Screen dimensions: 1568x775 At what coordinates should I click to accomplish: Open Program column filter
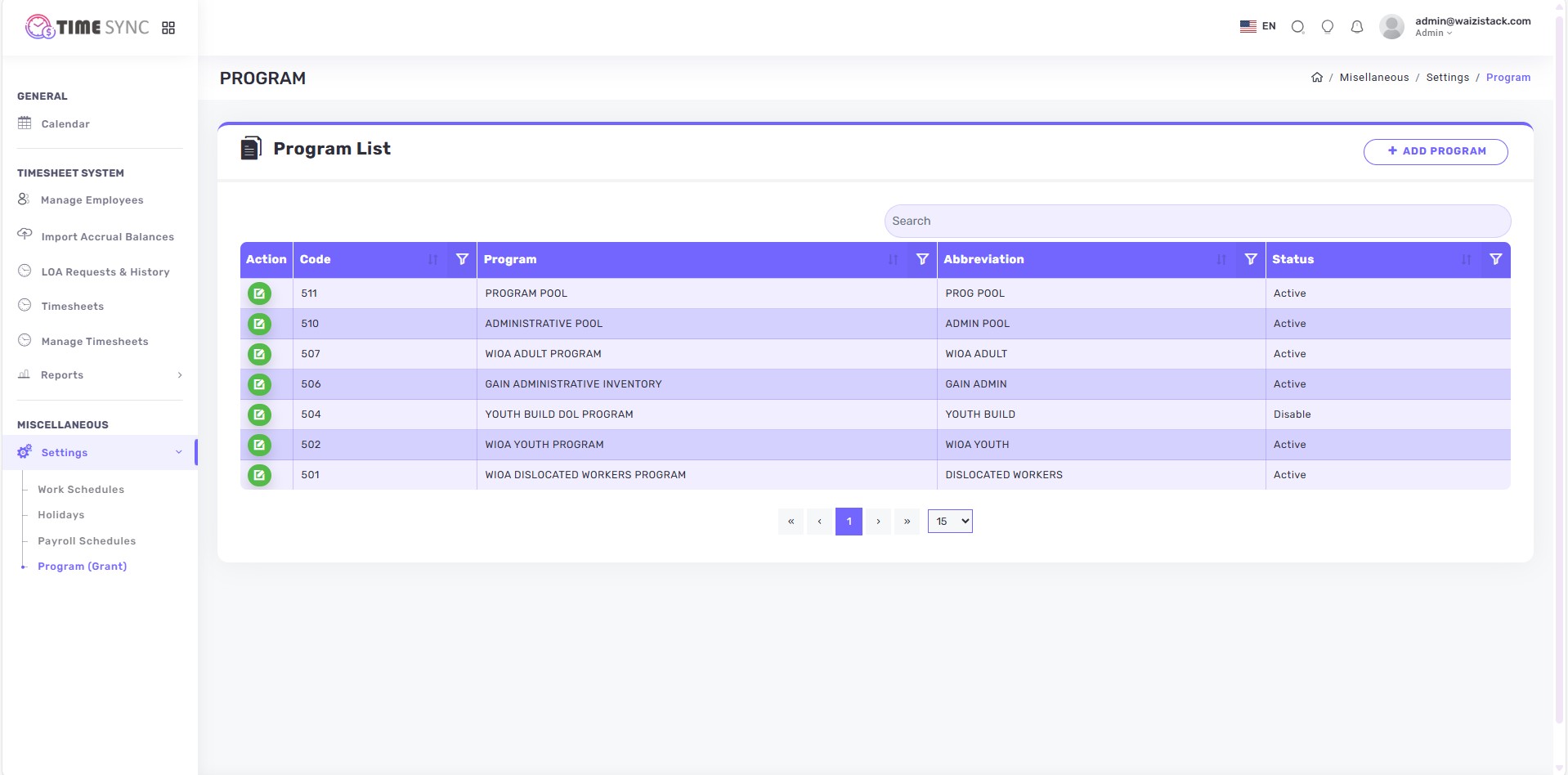point(922,259)
